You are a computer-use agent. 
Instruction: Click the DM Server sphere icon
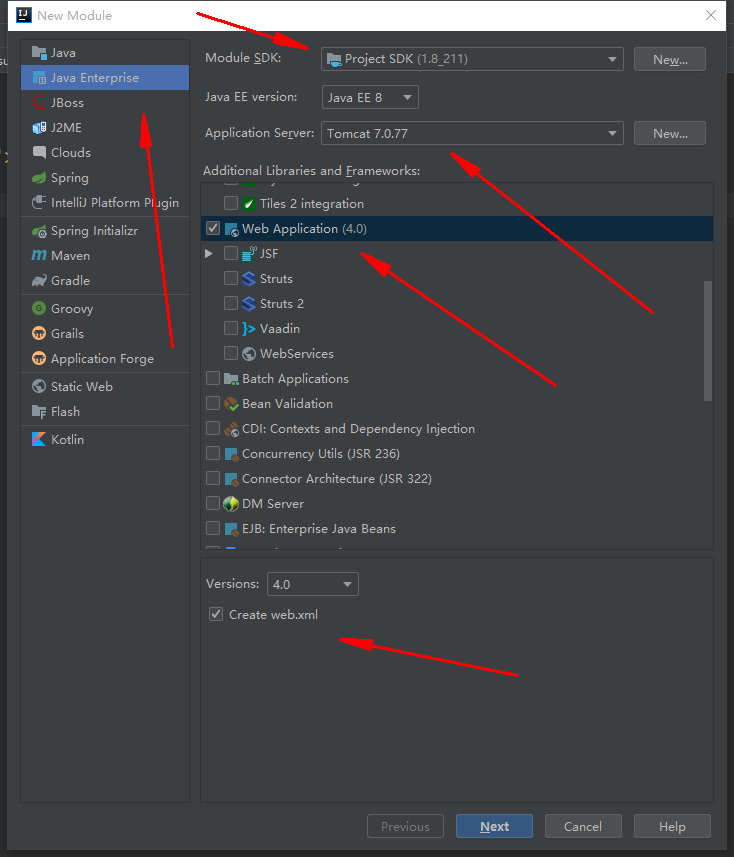coord(231,504)
